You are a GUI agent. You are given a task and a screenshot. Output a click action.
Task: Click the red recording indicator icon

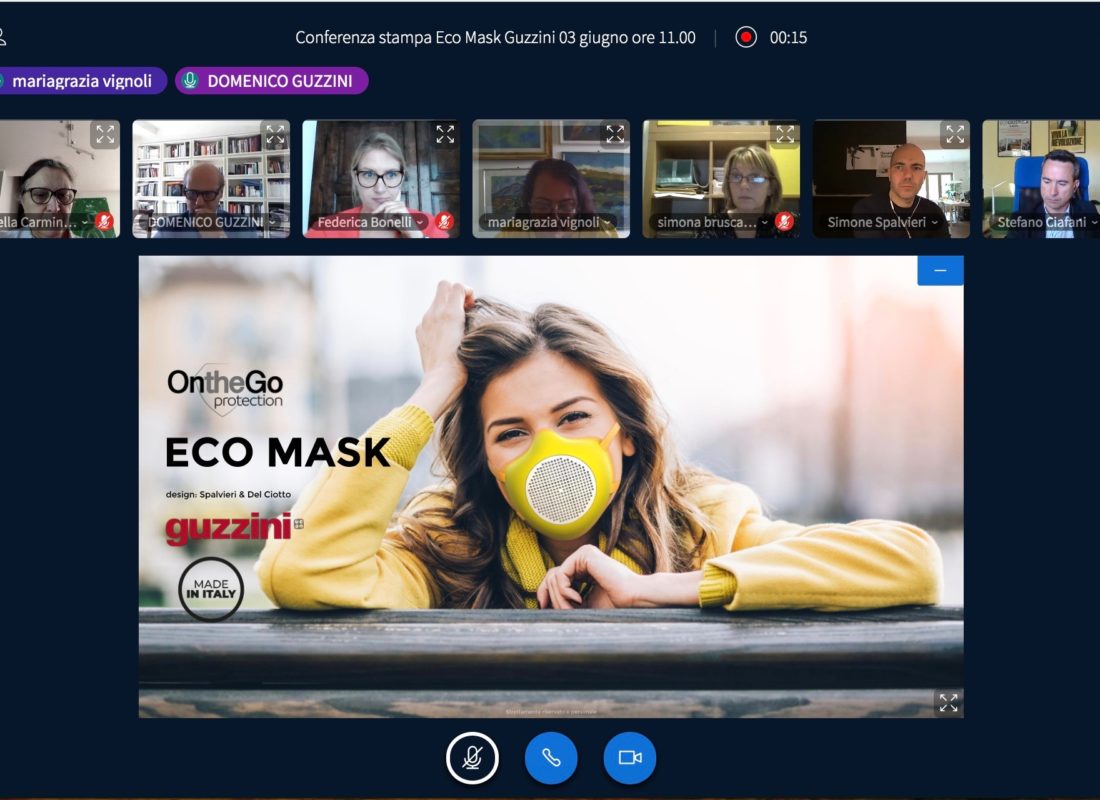tap(746, 37)
